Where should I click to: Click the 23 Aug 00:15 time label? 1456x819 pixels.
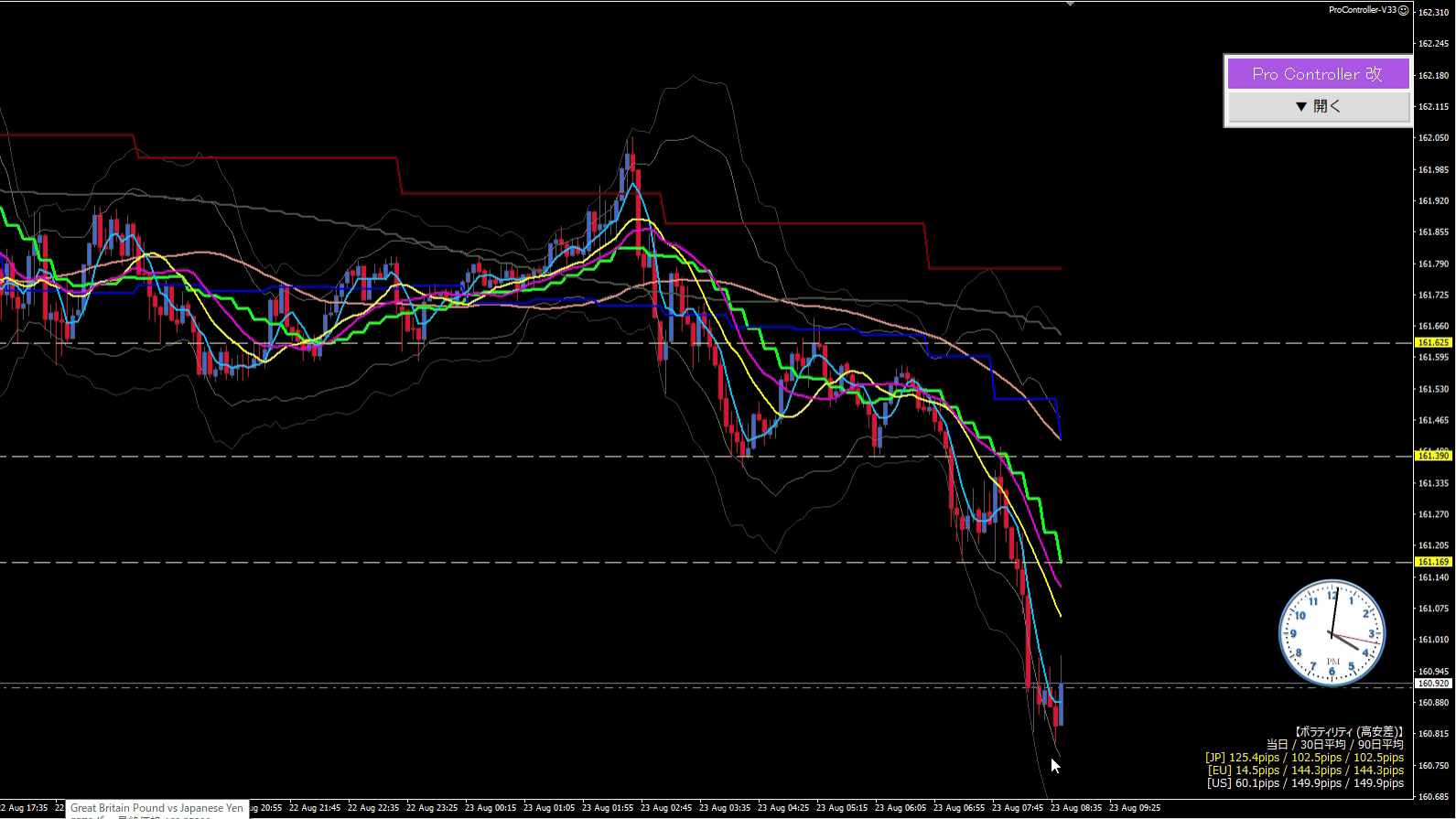(x=492, y=808)
